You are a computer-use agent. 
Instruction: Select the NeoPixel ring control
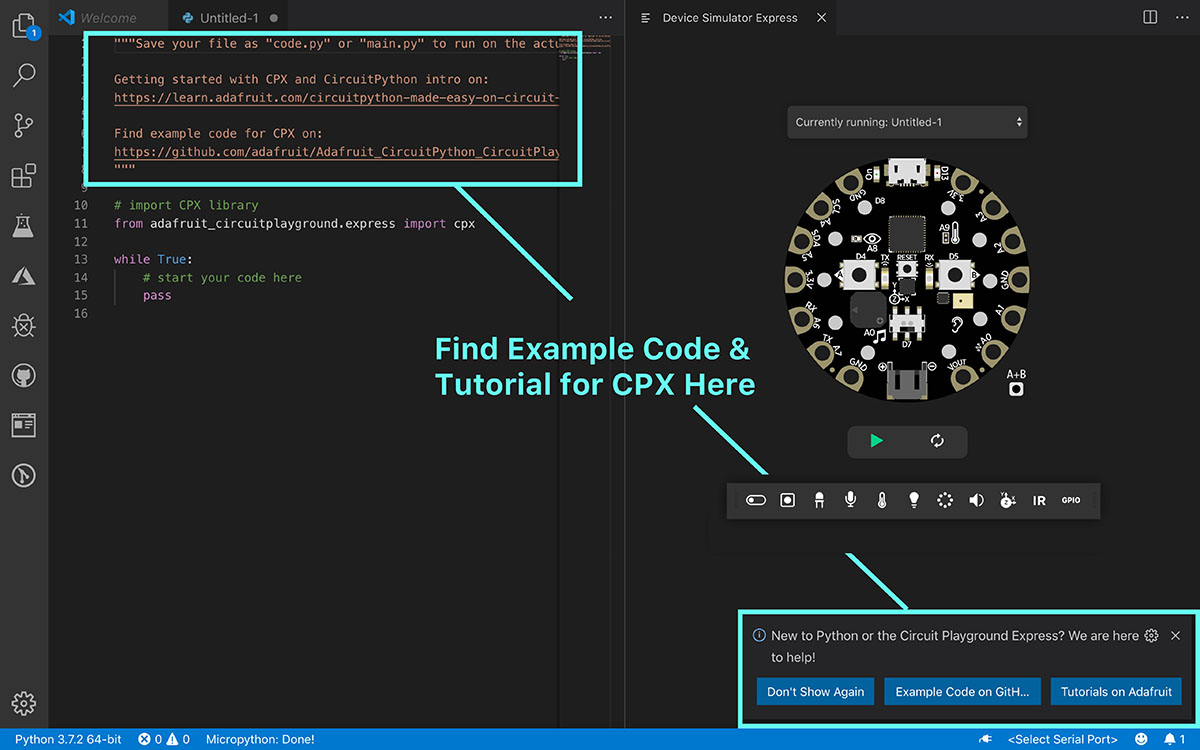945,500
